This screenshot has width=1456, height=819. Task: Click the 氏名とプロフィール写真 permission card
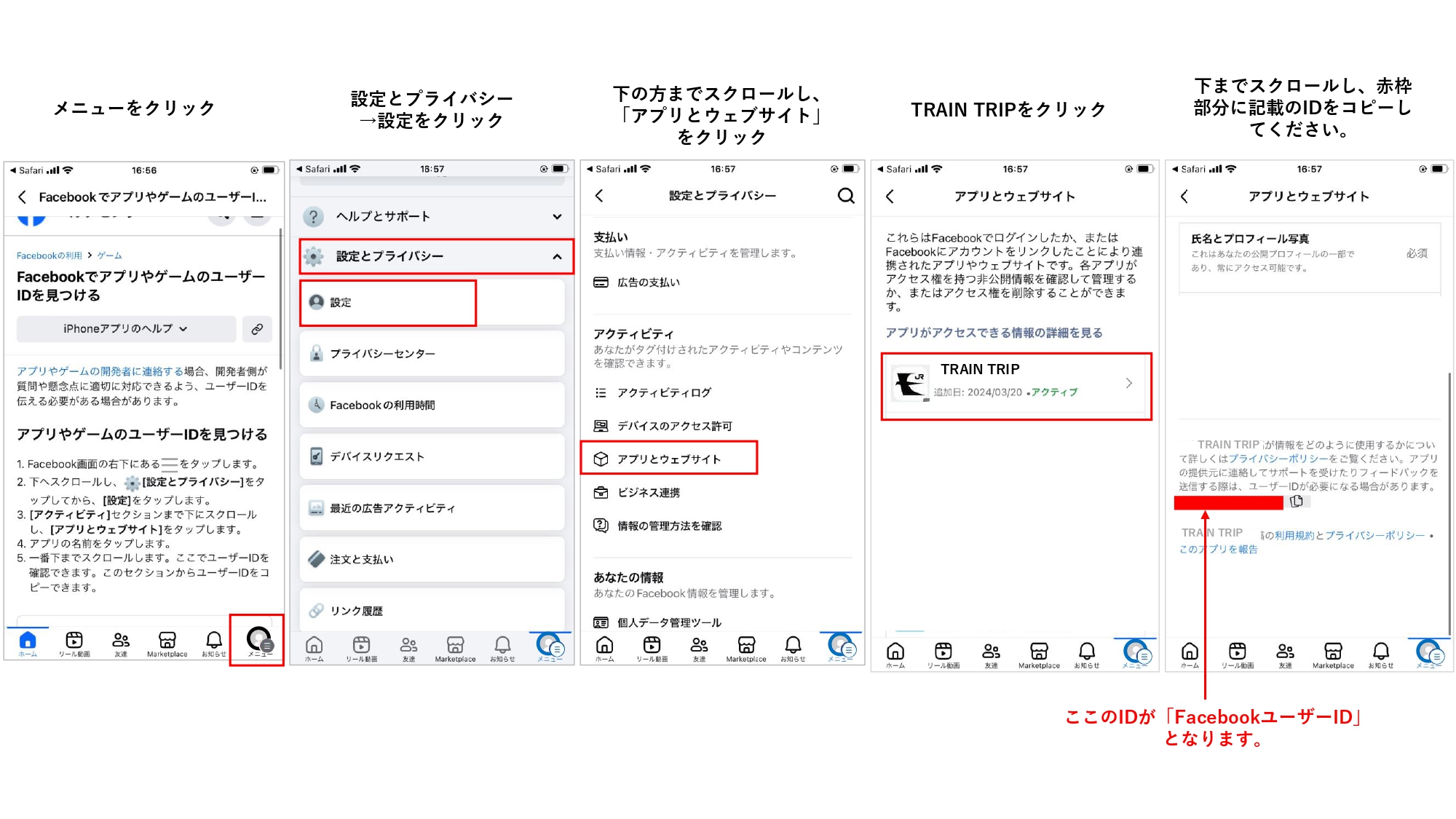tap(1310, 258)
